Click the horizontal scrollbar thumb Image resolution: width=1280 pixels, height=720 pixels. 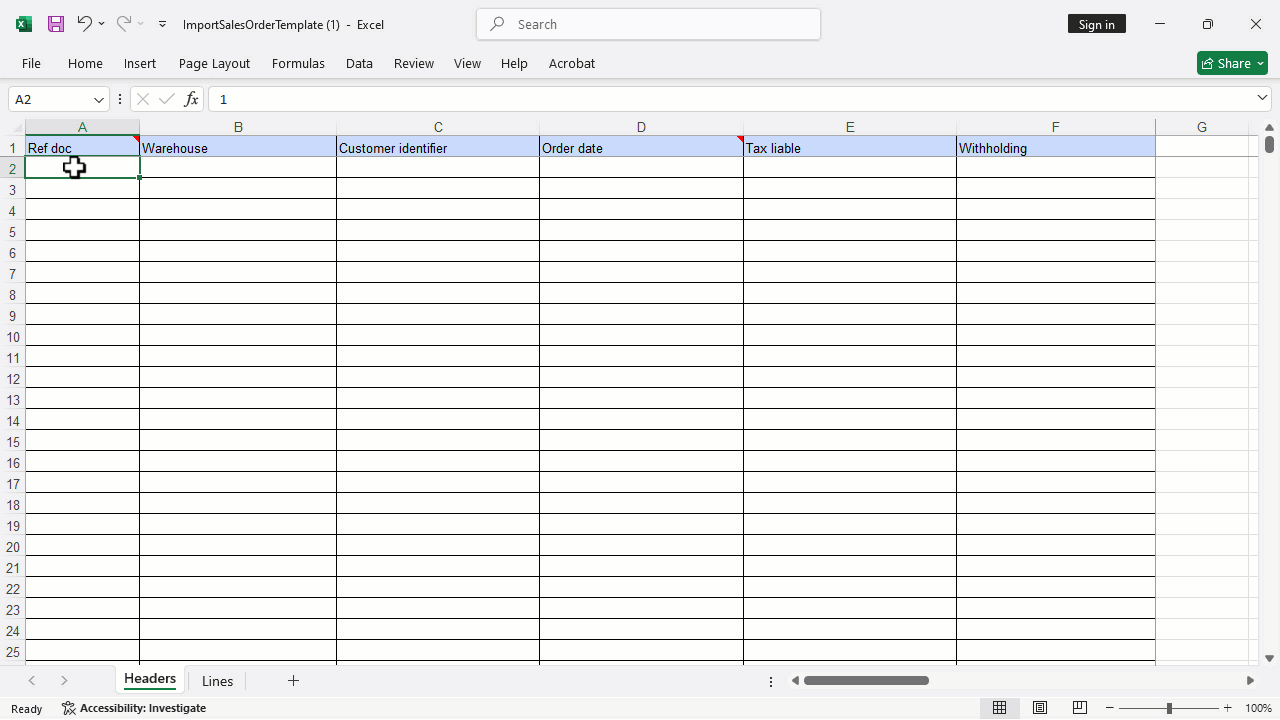(x=866, y=680)
